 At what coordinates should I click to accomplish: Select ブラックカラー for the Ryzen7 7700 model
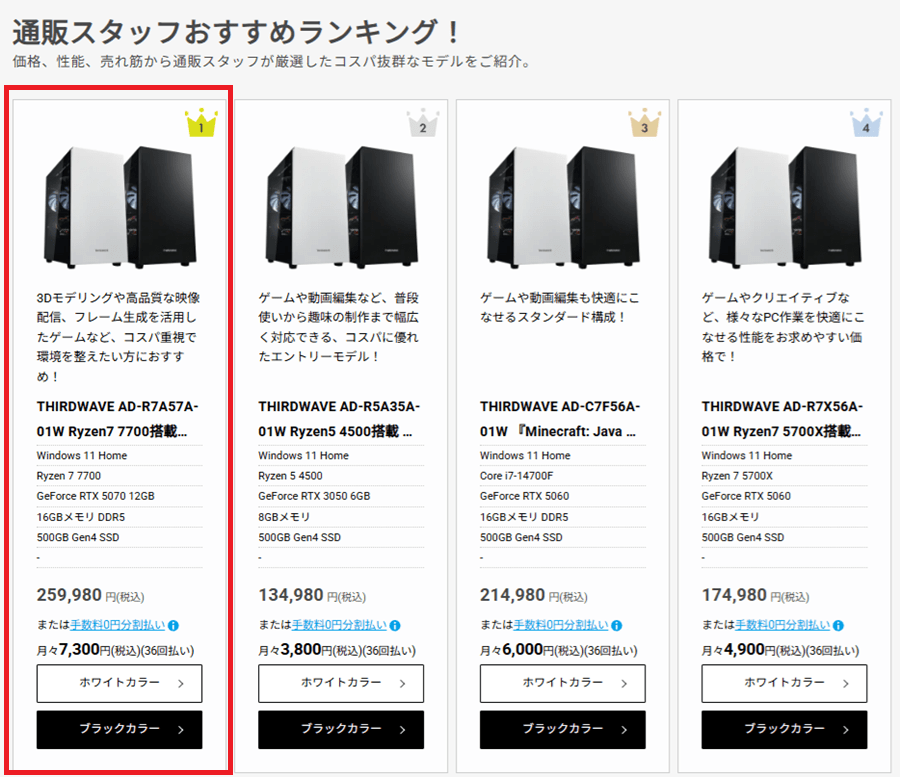[x=119, y=729]
